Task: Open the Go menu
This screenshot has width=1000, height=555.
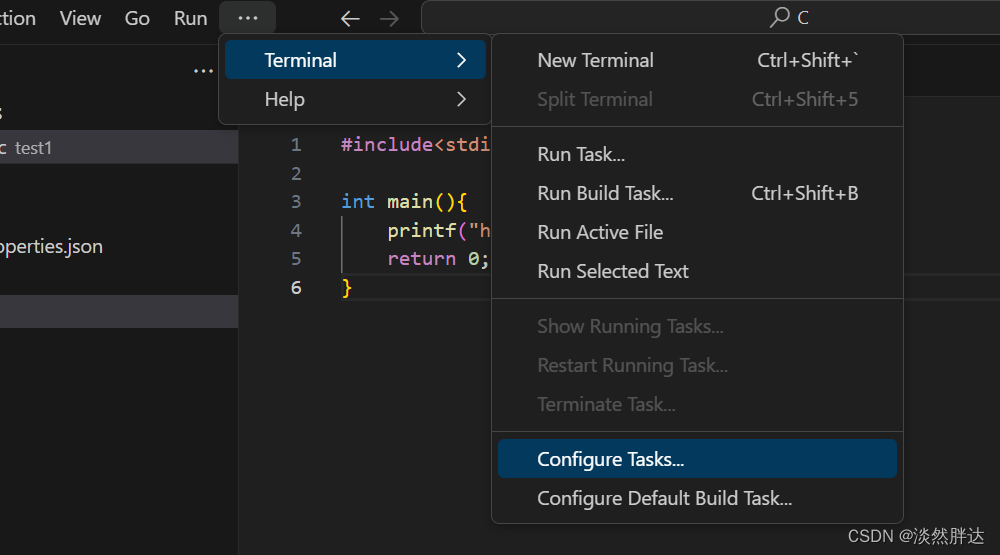Action: point(137,18)
